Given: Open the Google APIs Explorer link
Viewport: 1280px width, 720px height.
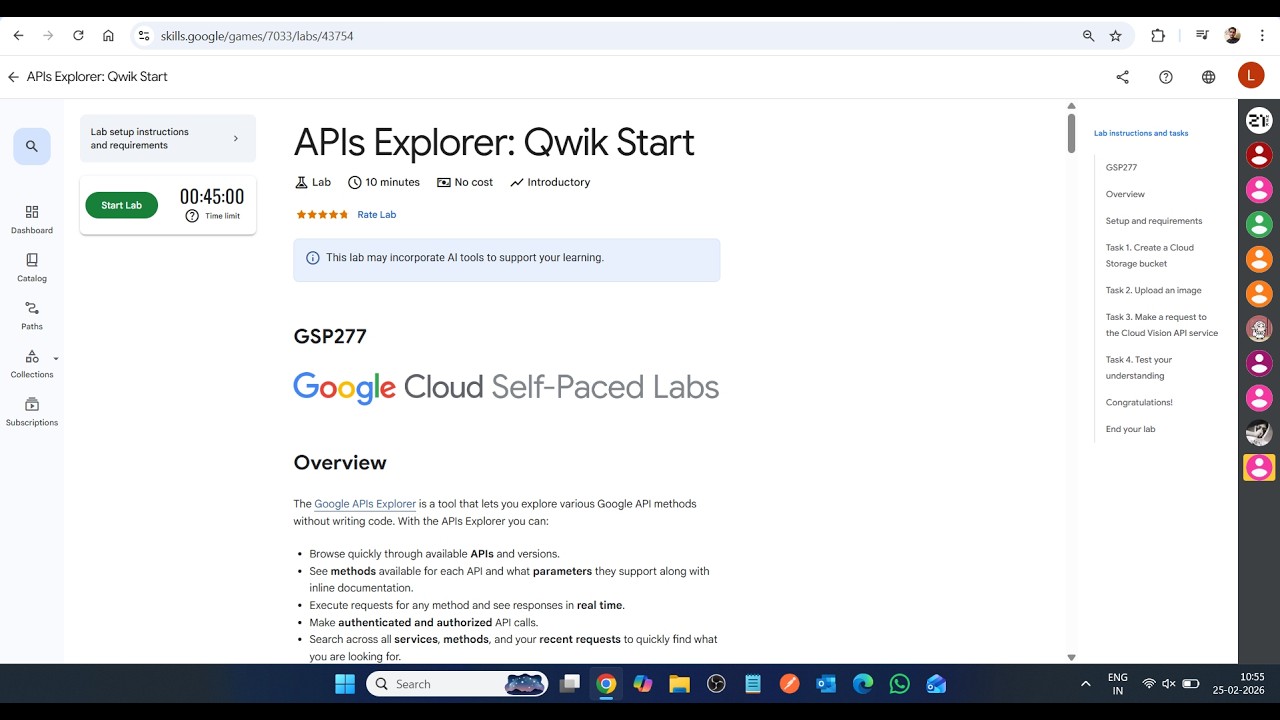Looking at the screenshot, I should click(365, 504).
